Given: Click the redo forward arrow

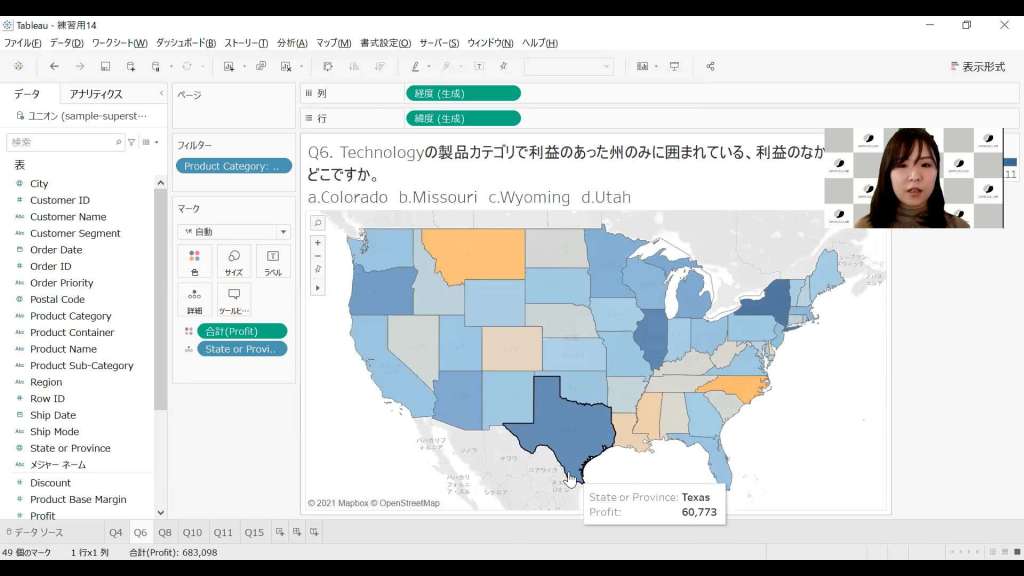Looking at the screenshot, I should pyautogui.click(x=80, y=66).
